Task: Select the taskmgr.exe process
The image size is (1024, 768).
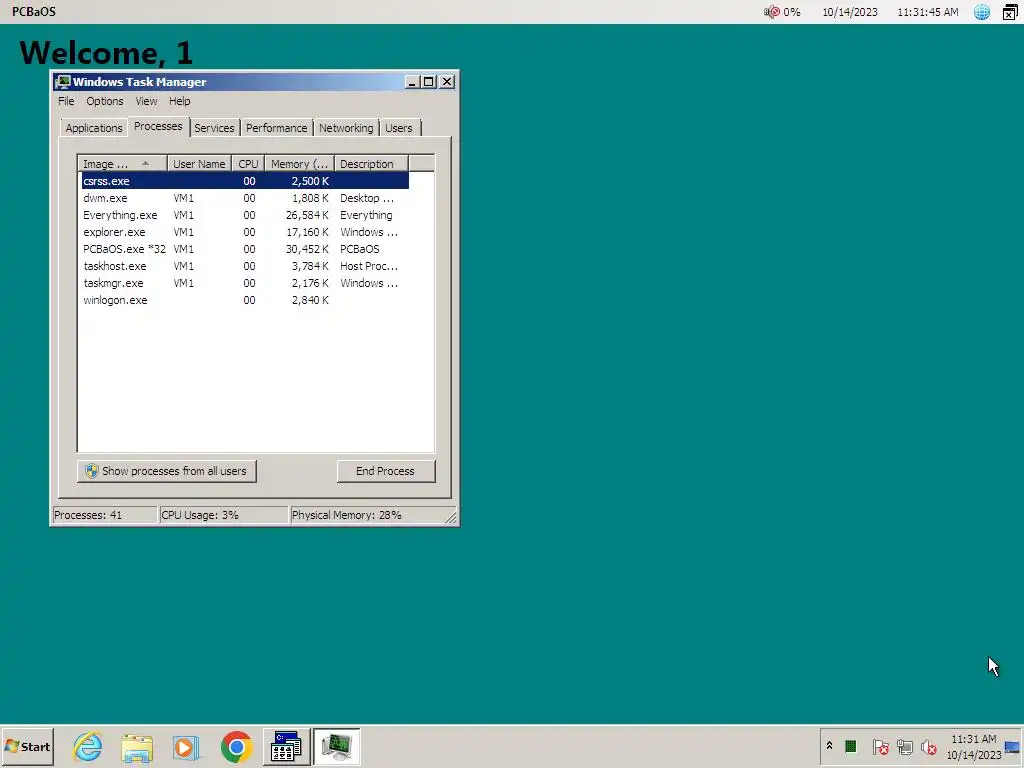Action: 245,283
